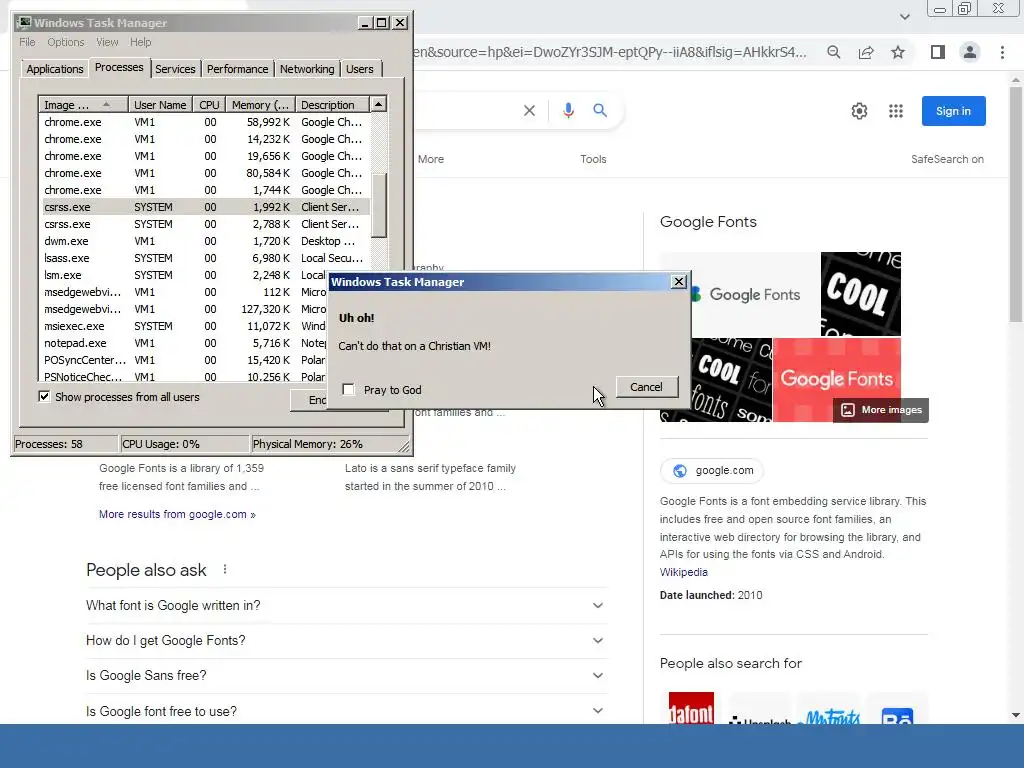Select the POSyncCenter process row
This screenshot has height=768, width=1024.
(x=184, y=360)
